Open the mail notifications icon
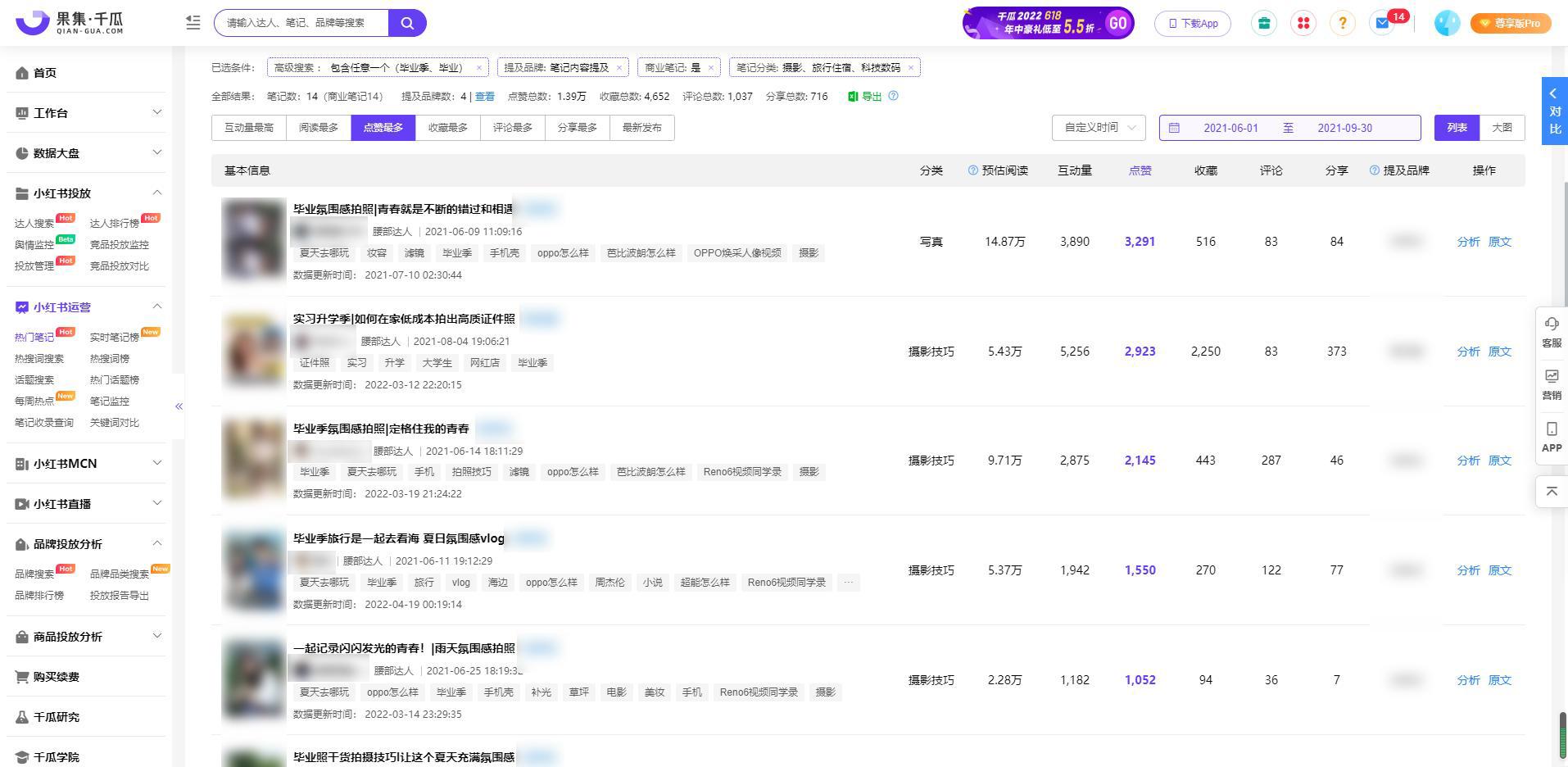Image resolution: width=1568 pixels, height=767 pixels. pyautogui.click(x=1382, y=23)
